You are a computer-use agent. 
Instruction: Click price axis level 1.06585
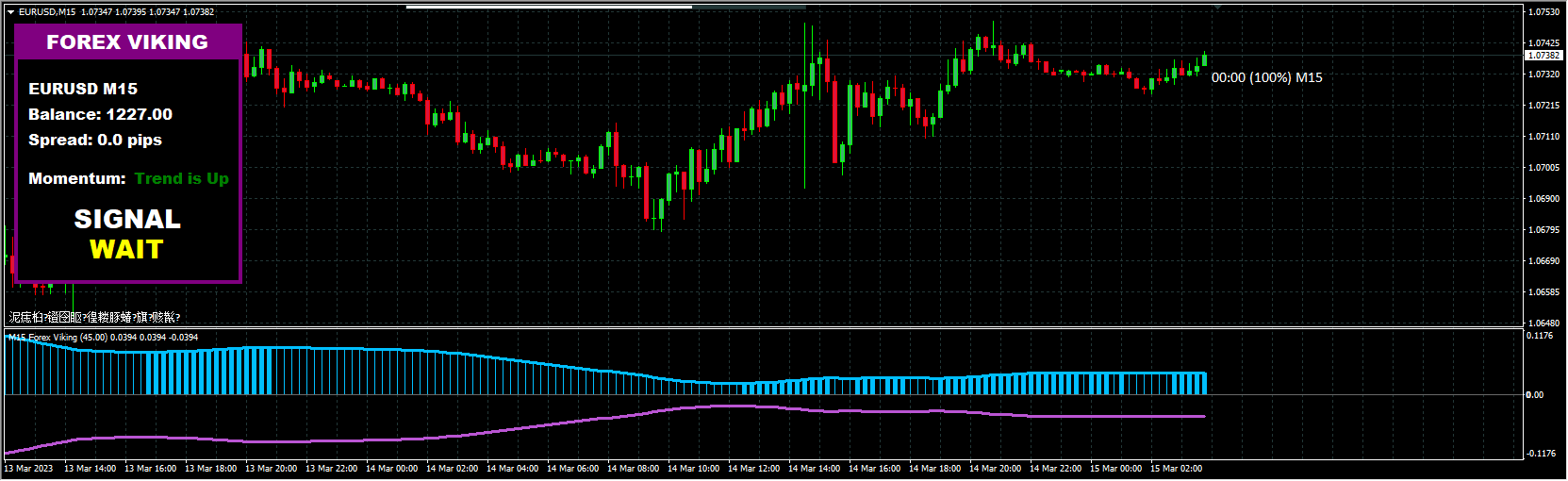click(1543, 292)
